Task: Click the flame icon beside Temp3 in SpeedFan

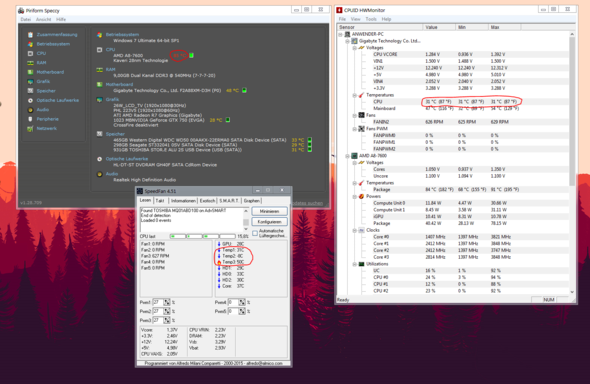Action: [219, 262]
